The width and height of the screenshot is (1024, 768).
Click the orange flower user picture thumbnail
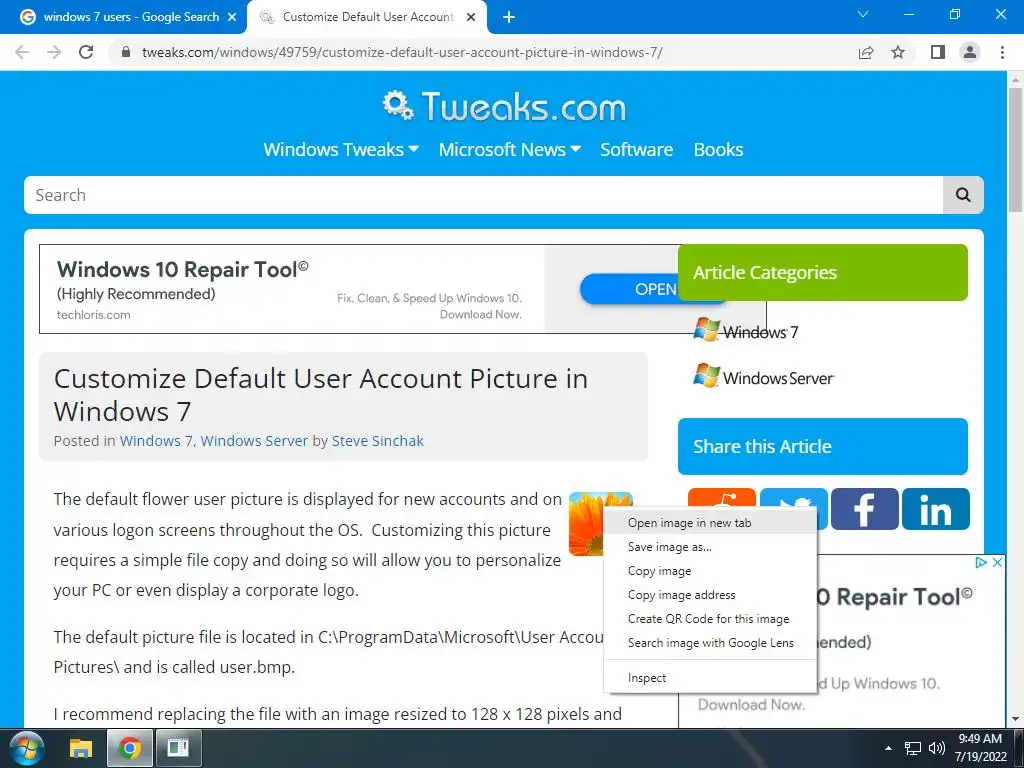click(x=586, y=523)
